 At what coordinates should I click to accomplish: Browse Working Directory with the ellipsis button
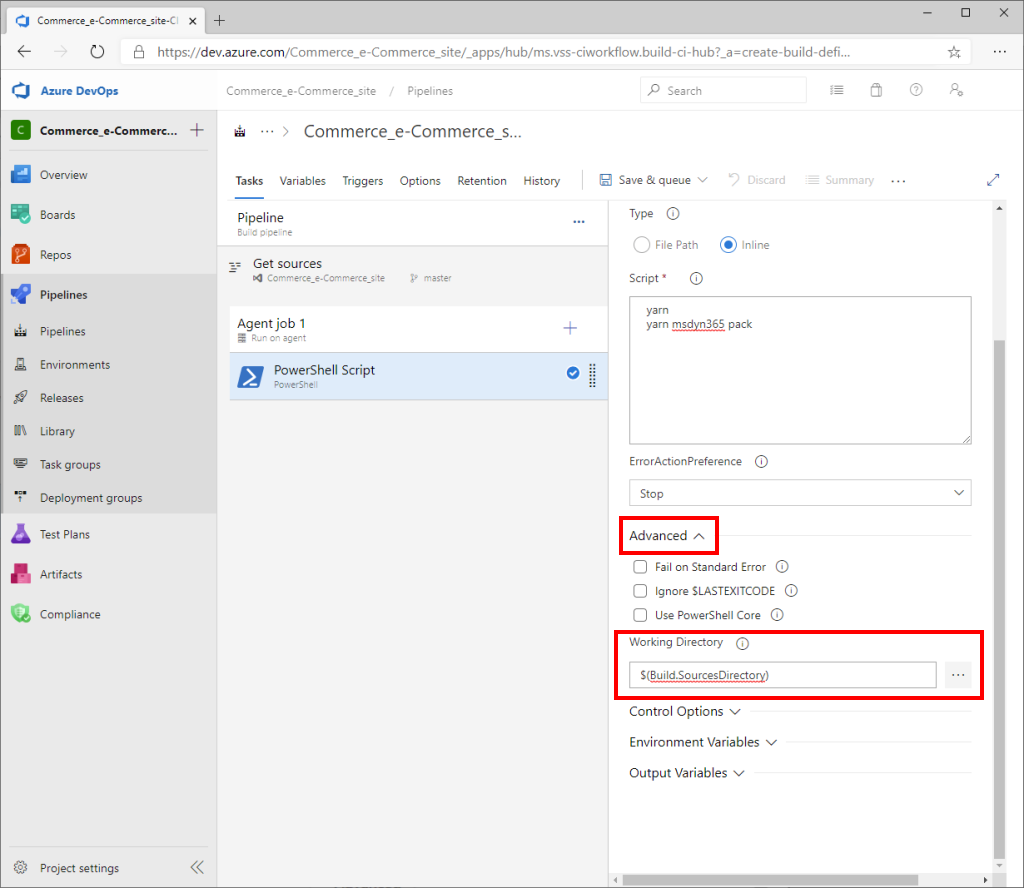(x=958, y=675)
